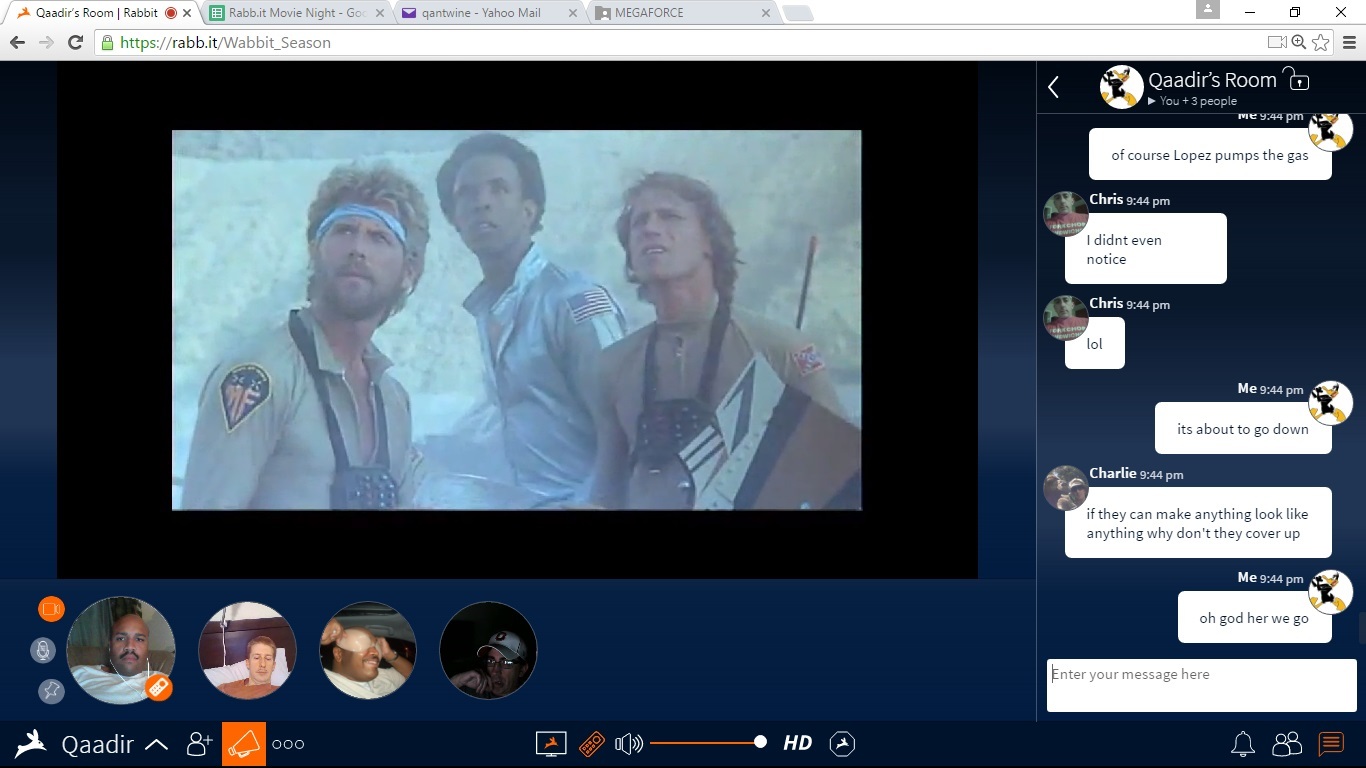Expand the 'You + 3 people' list

tap(1192, 101)
